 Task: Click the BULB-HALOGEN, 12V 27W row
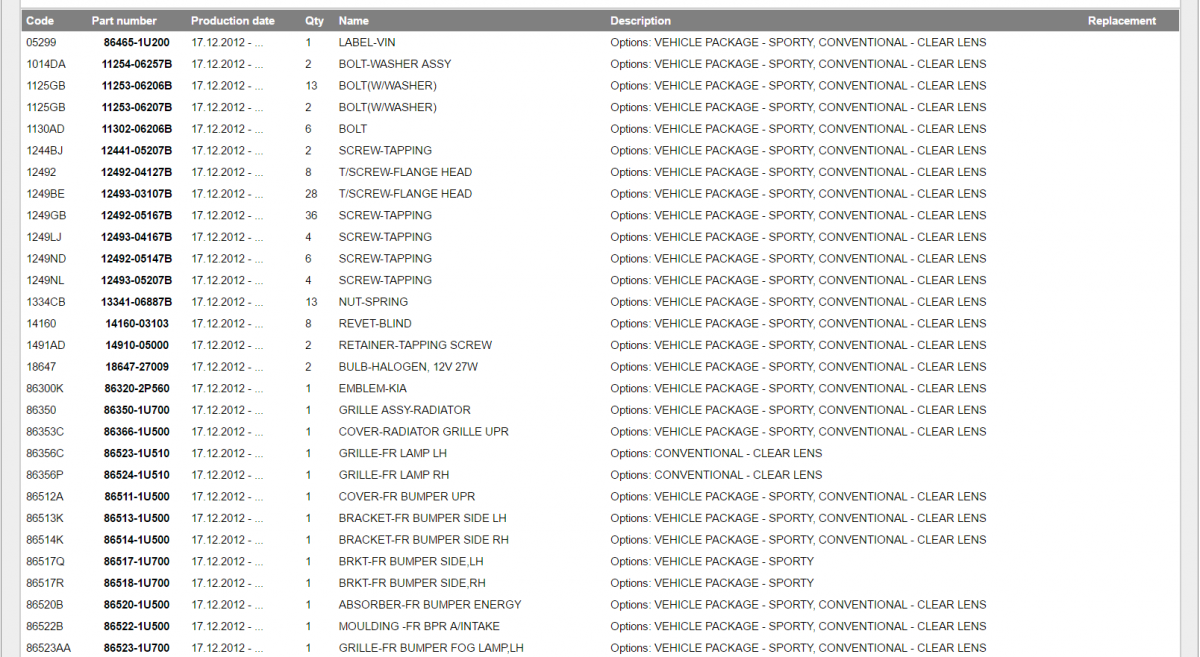coord(600,367)
